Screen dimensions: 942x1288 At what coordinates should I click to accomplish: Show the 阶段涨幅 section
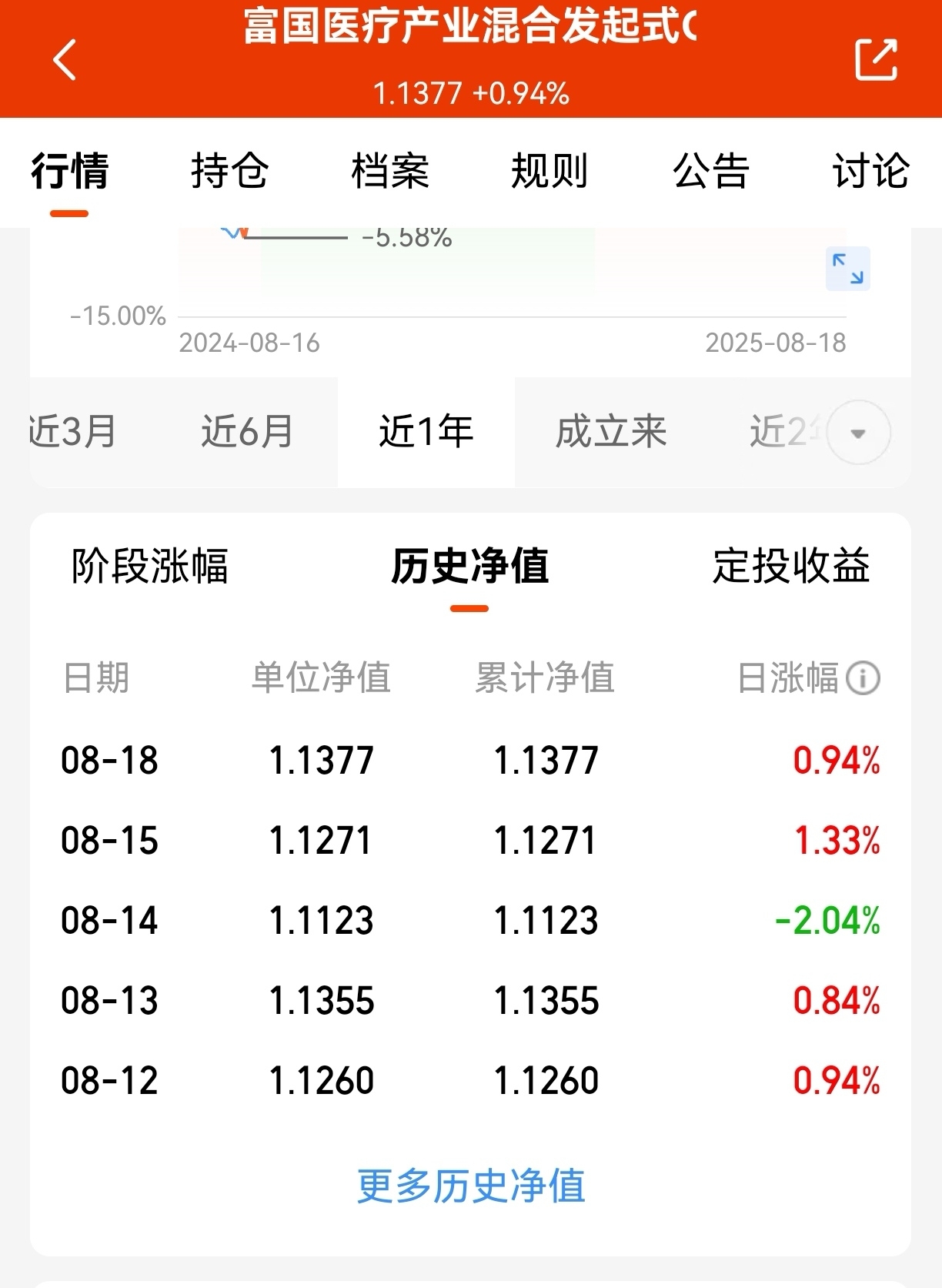pos(150,567)
